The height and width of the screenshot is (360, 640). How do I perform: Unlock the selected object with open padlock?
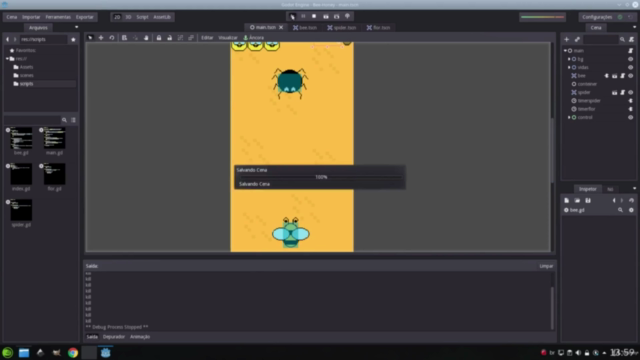169,38
